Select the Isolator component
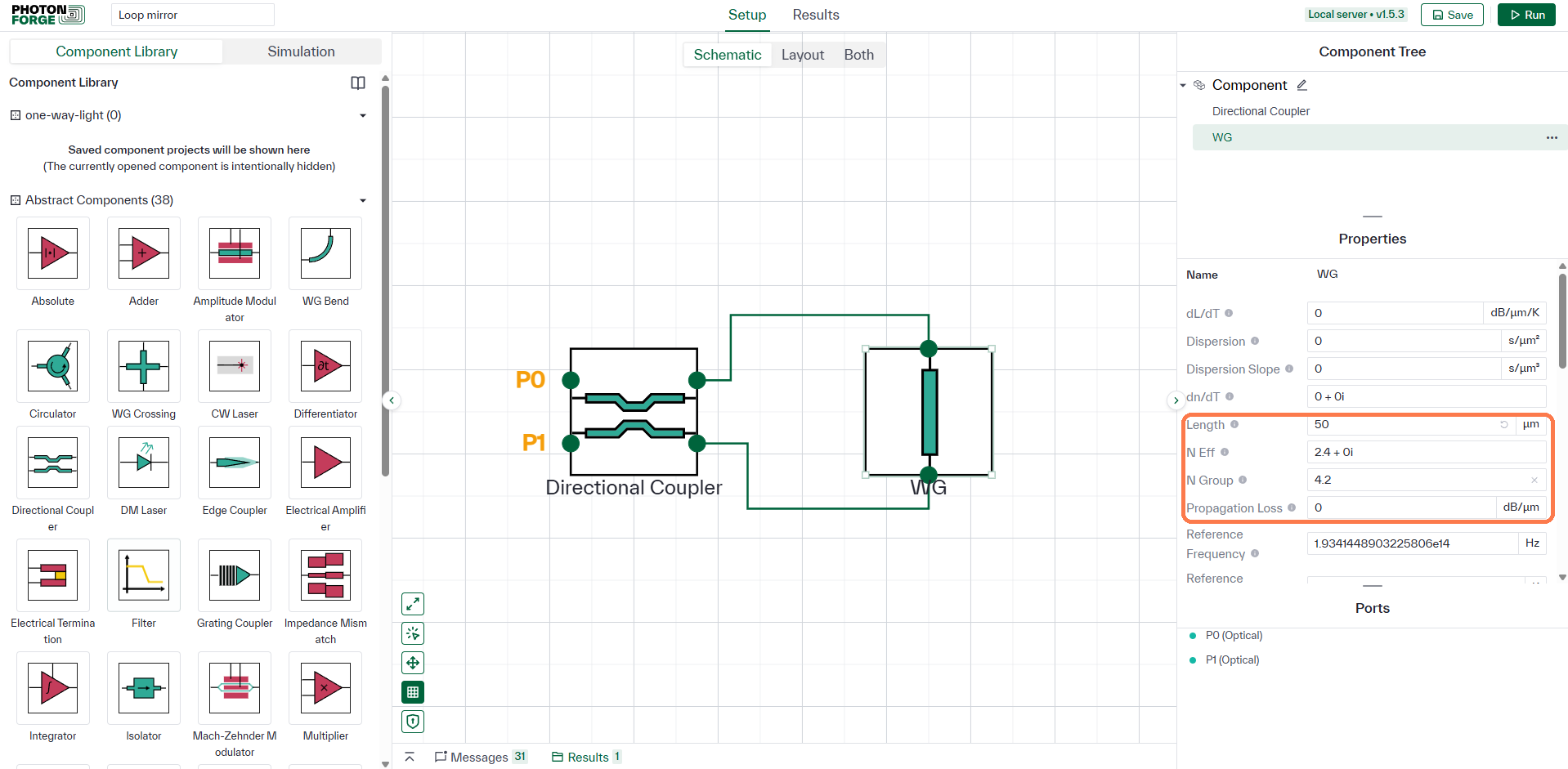The image size is (1568, 769). point(144,688)
